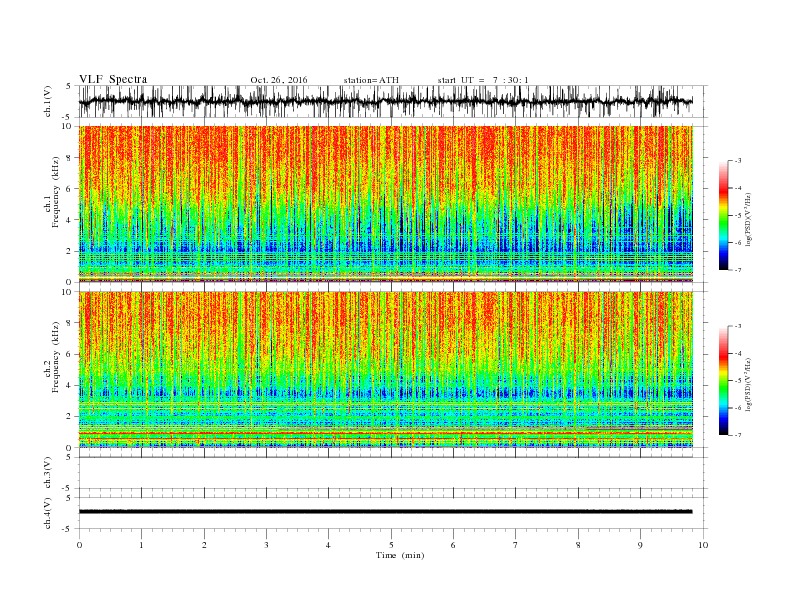
Task: Click time-axis tick label "9"
Action: coord(640,545)
